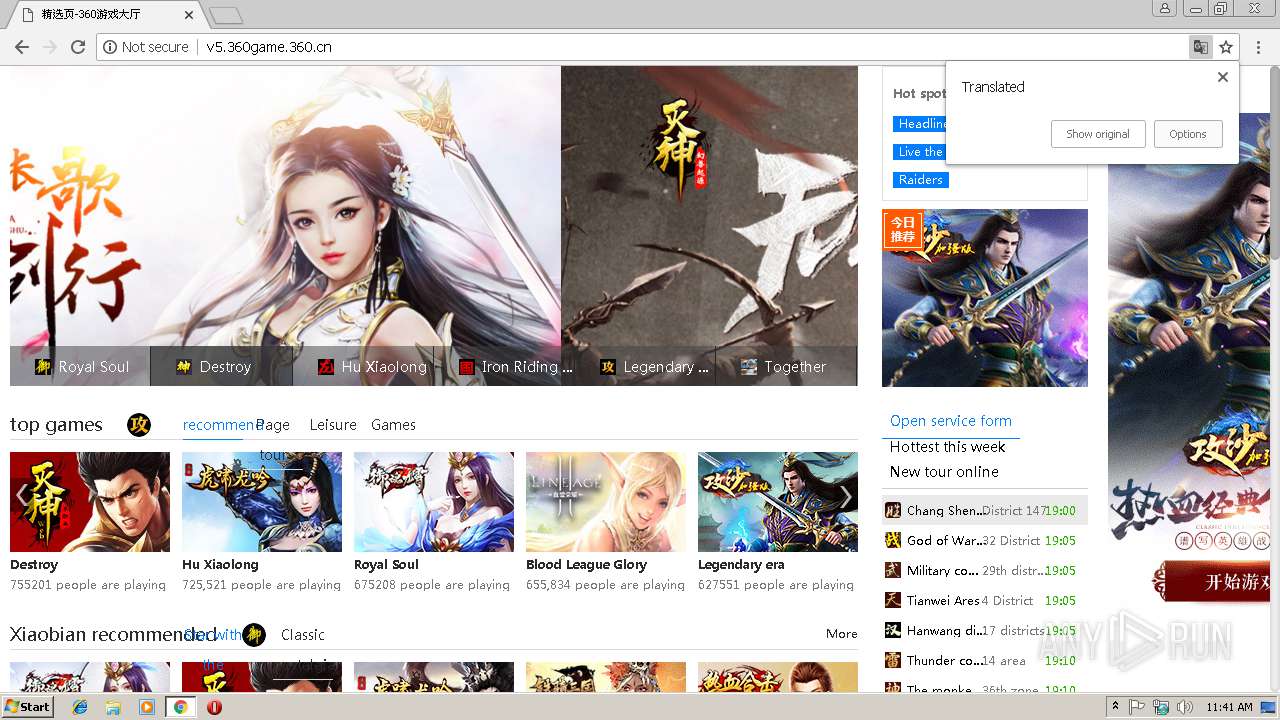The height and width of the screenshot is (720, 1280).
Task: Click Legendary era title link
Action: 741,565
